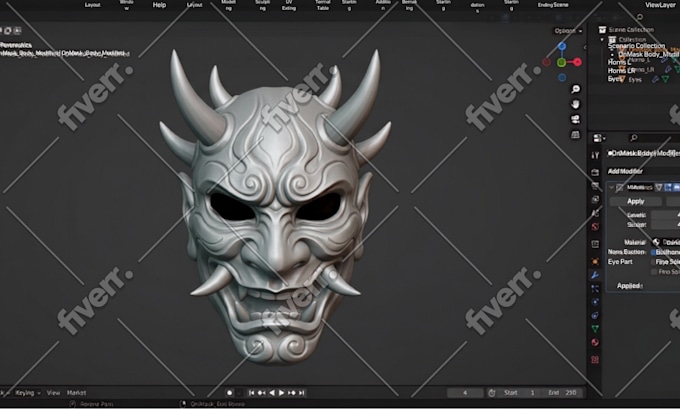Open the Output properties tab icon

click(595, 186)
